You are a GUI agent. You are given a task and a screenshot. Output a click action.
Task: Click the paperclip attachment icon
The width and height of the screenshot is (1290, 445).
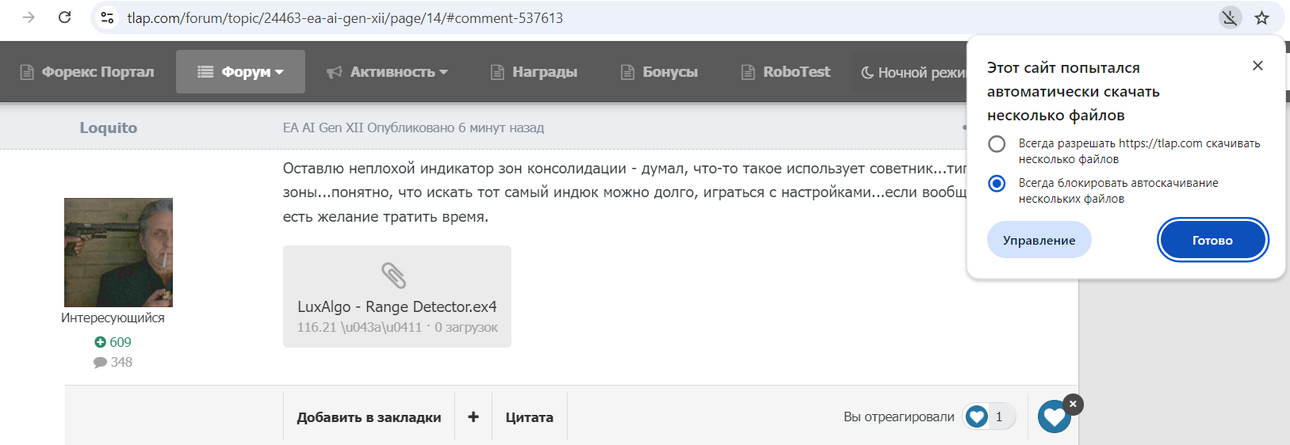coord(396,274)
